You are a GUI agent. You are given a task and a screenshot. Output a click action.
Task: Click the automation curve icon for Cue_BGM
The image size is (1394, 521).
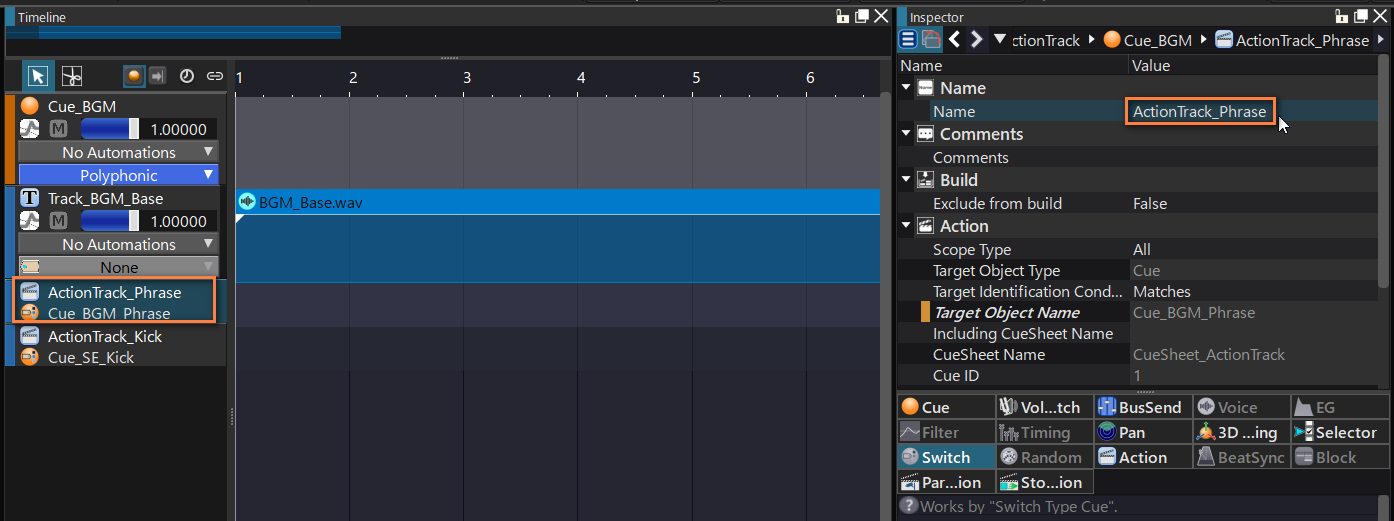coord(30,129)
